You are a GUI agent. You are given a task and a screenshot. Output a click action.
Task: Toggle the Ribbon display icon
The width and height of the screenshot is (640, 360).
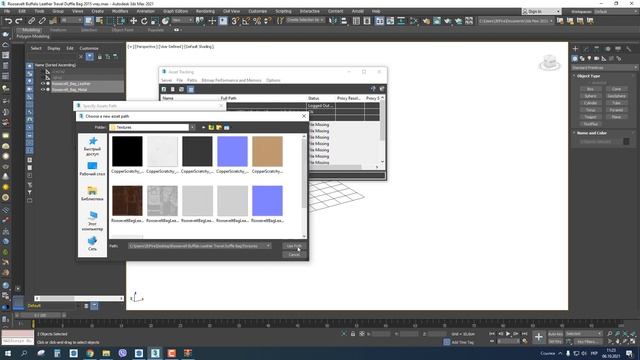coord(380,21)
